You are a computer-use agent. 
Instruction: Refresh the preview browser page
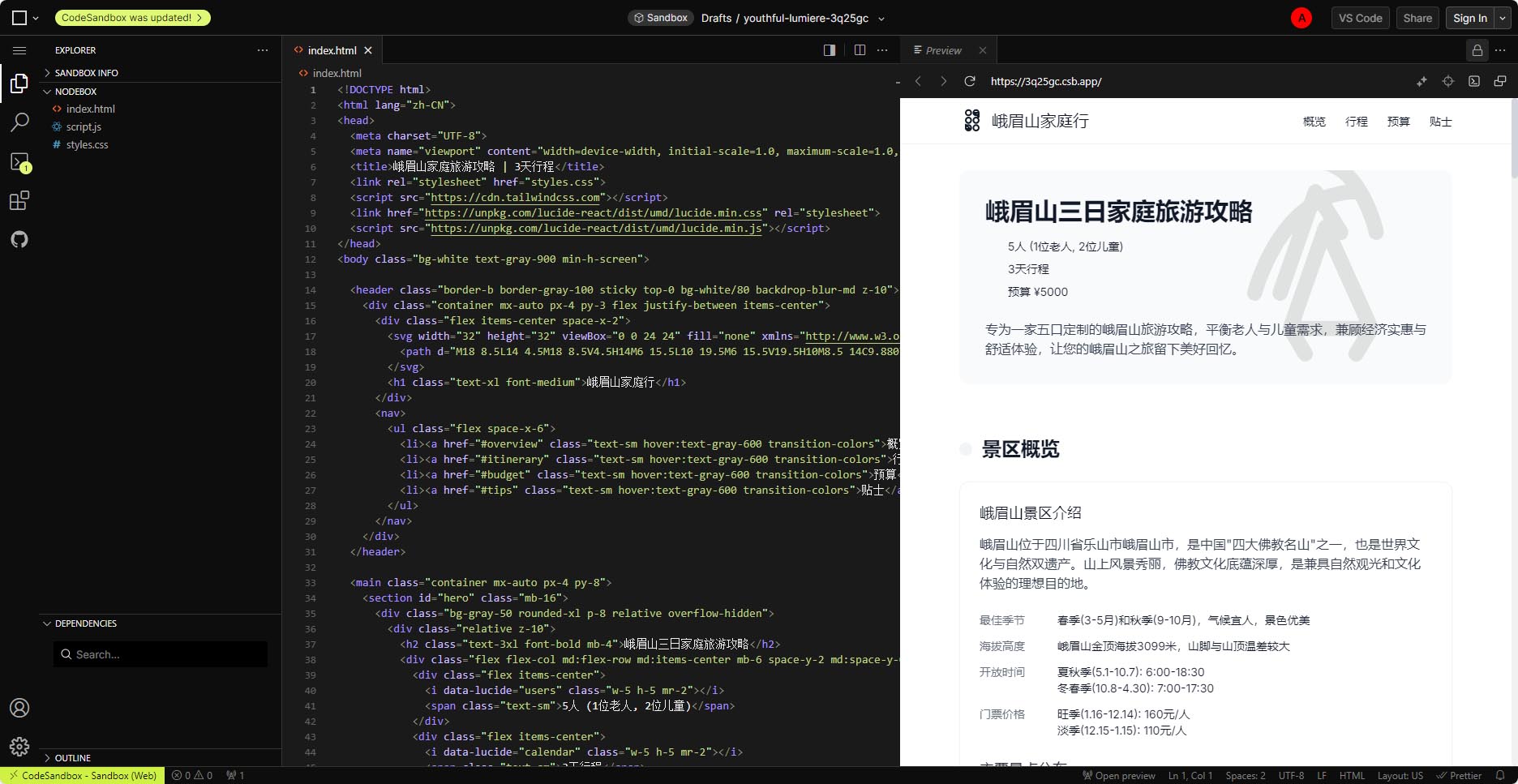click(x=969, y=81)
